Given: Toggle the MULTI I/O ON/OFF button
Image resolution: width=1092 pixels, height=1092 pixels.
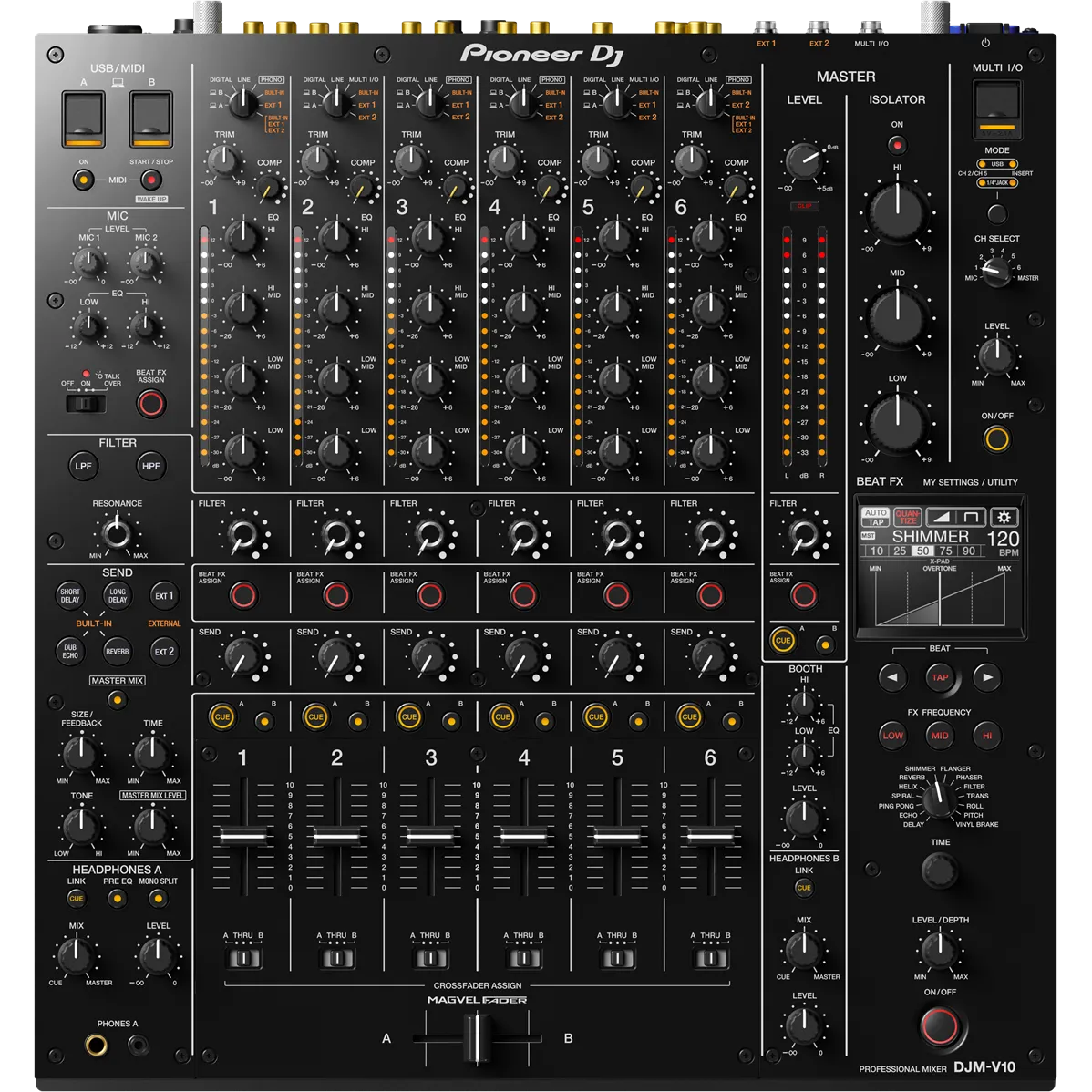Looking at the screenshot, I should click(996, 438).
